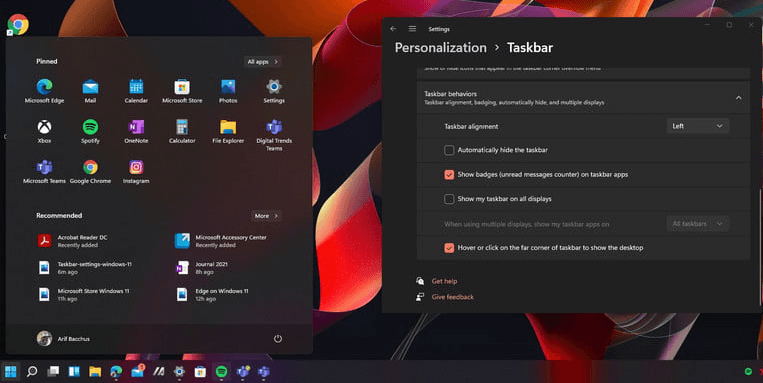
Task: Uncheck Hover or click far corner option
Action: [449, 248]
